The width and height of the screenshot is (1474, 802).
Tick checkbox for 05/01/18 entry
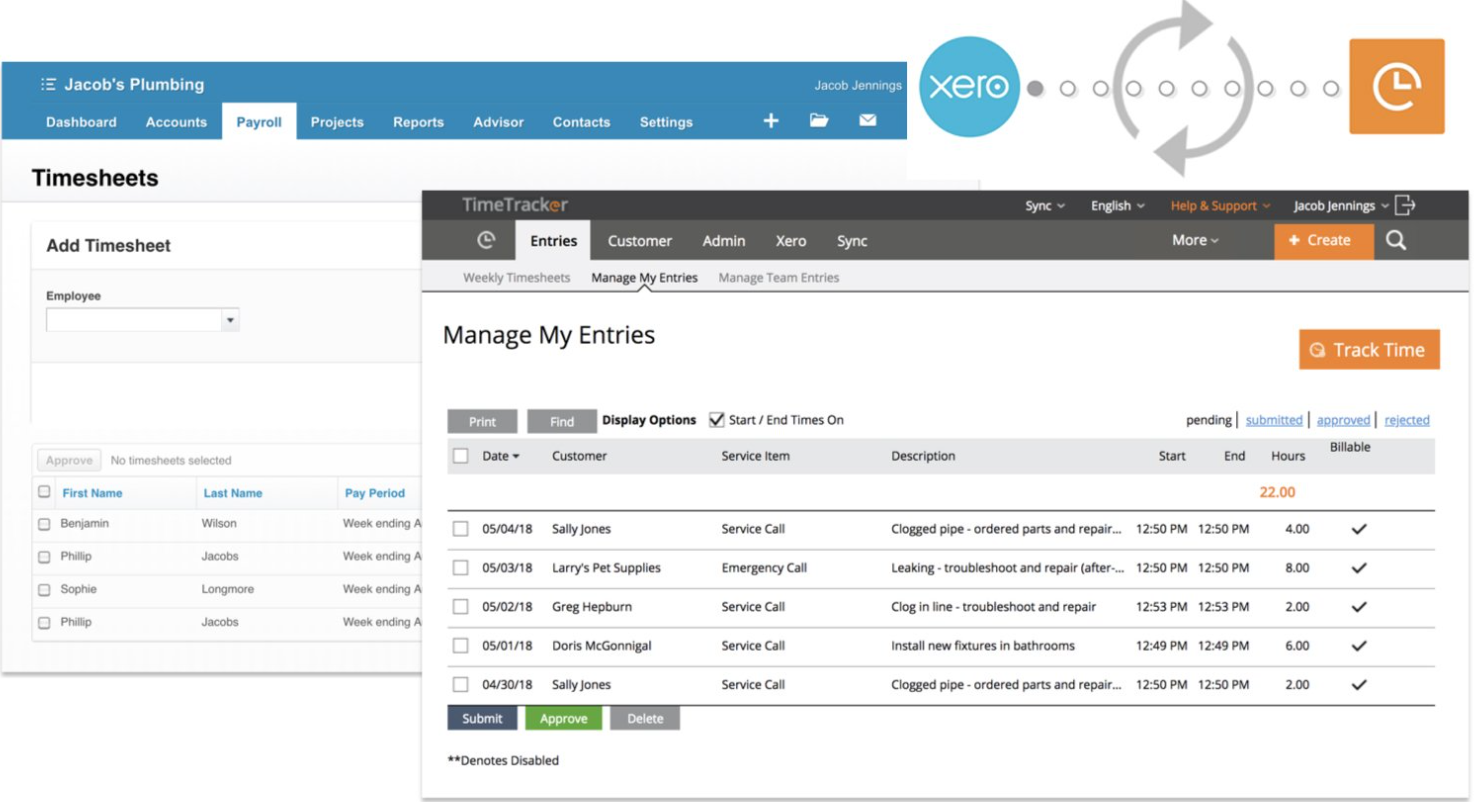(x=460, y=646)
